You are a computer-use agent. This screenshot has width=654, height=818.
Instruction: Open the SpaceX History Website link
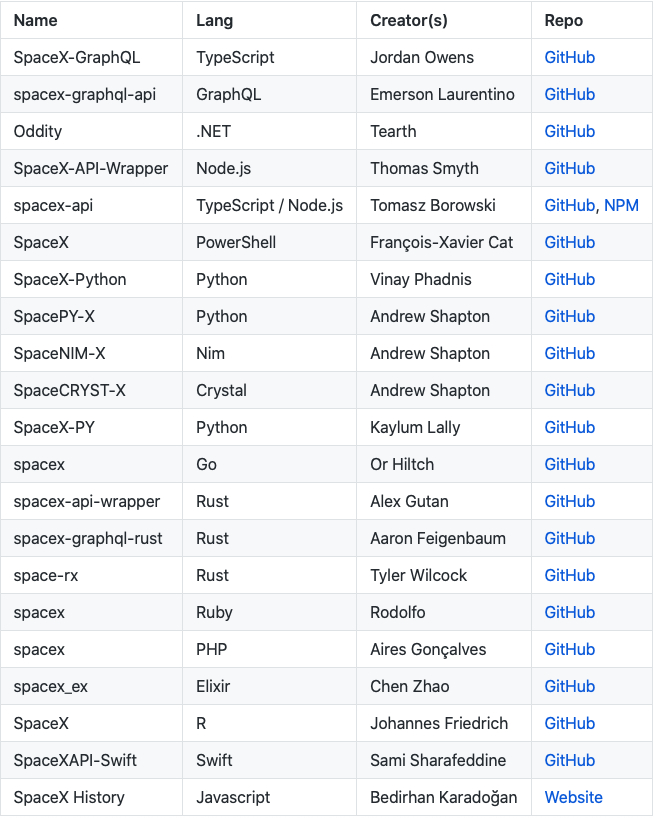pyautogui.click(x=574, y=798)
